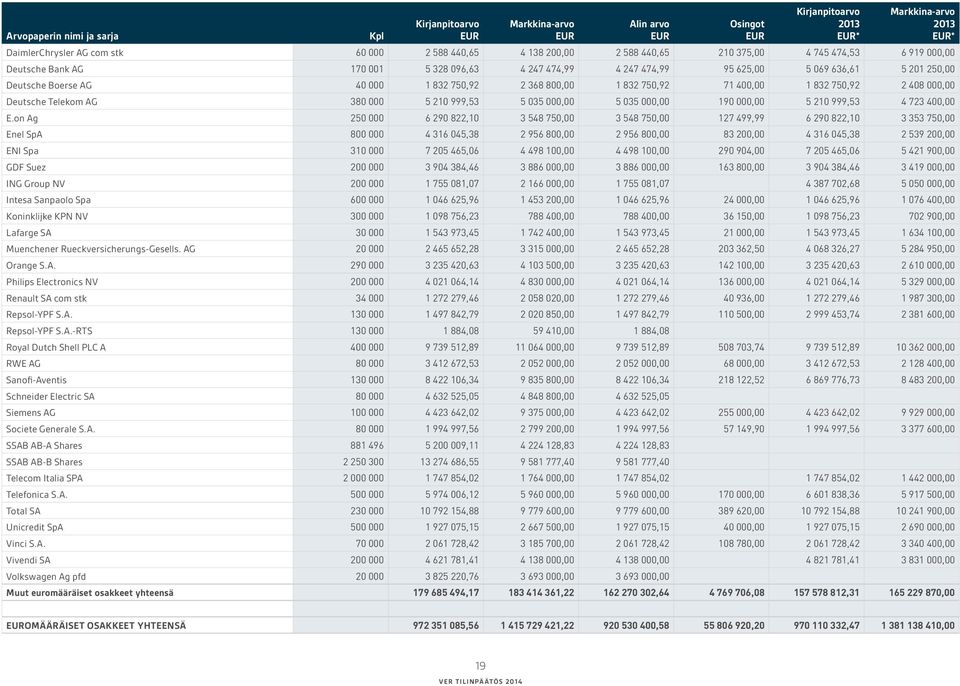The width and height of the screenshot is (960, 686).
Task: Select the 'Siemens AG' row name
Action: point(31,413)
